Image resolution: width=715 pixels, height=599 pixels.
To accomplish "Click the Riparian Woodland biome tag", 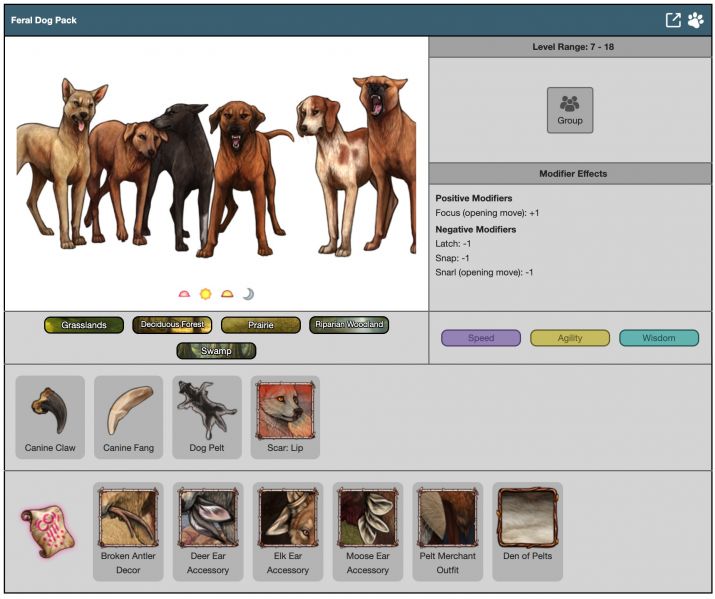I will [349, 325].
